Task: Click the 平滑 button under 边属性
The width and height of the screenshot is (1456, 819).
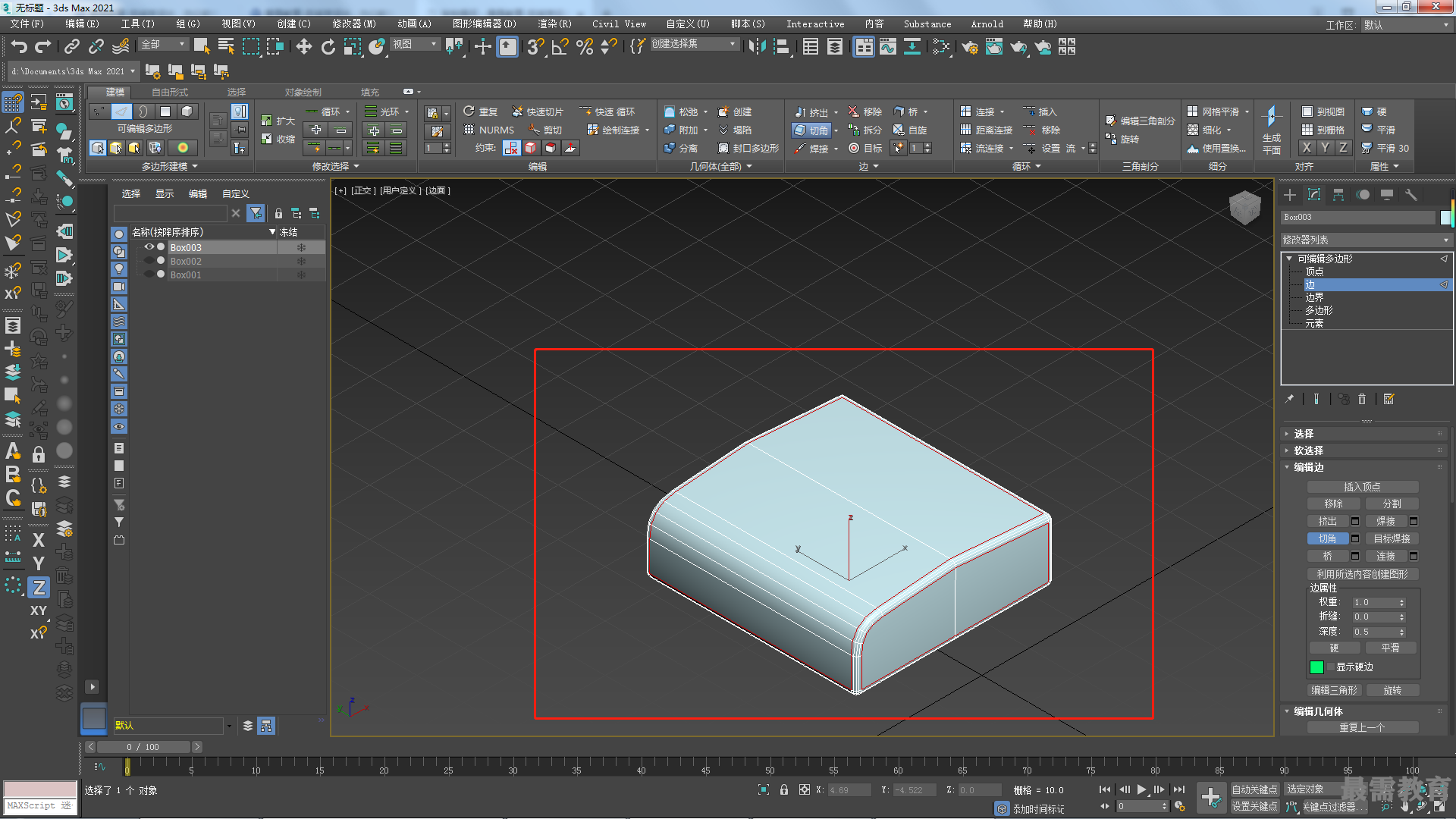Action: pos(1390,648)
